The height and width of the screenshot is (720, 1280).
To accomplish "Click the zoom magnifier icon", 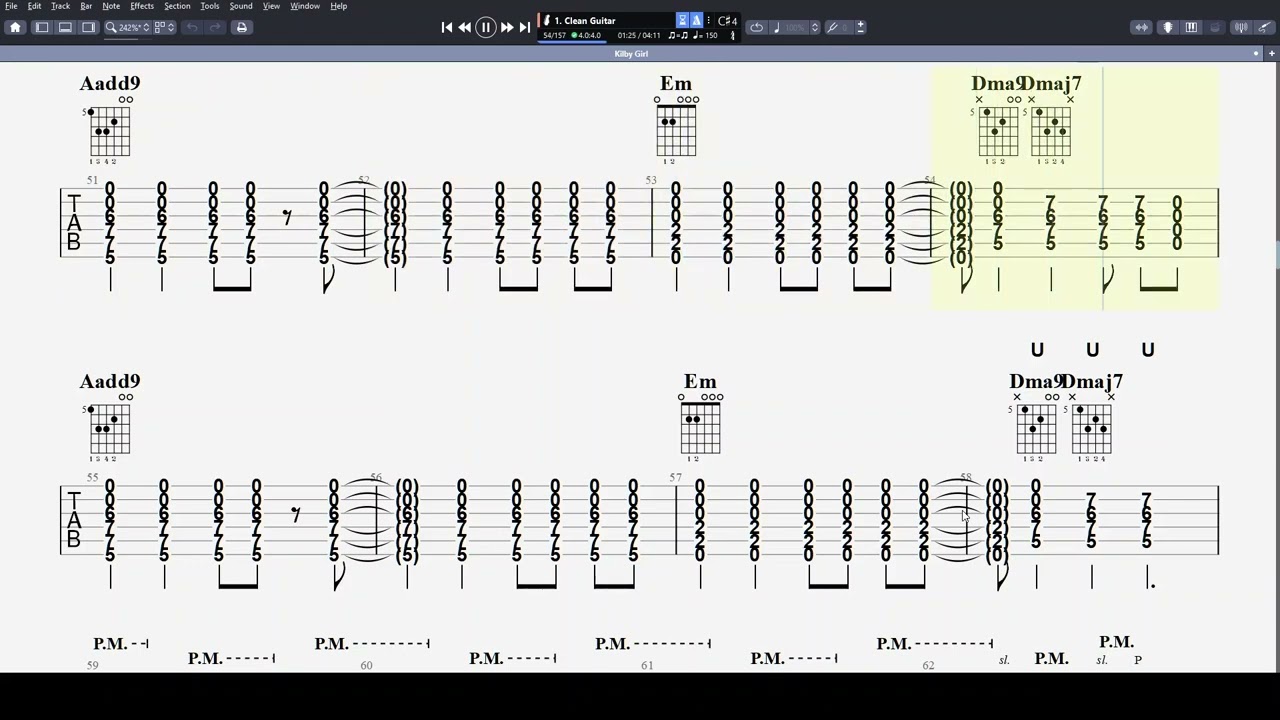I will pyautogui.click(x=111, y=27).
